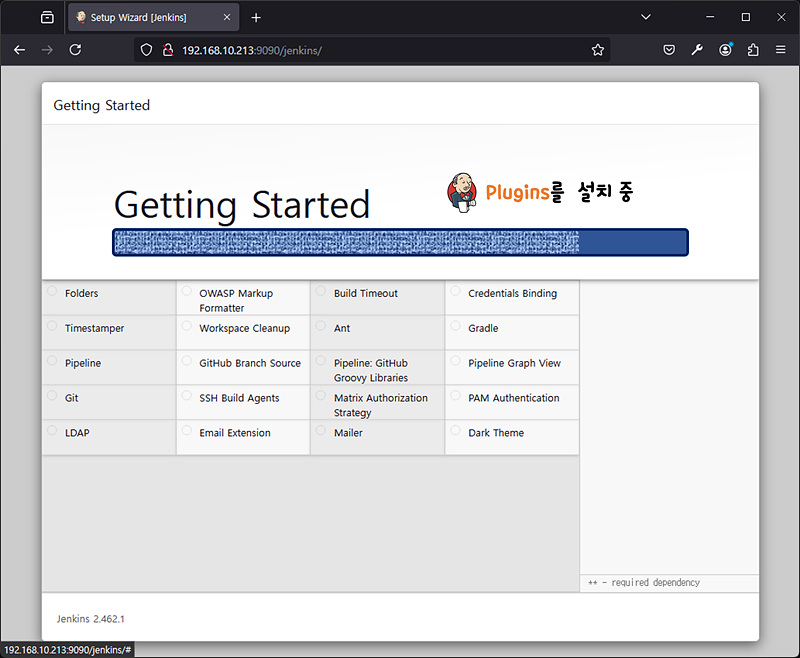
Task: Open the Firefox View tab icon
Action: point(47,17)
